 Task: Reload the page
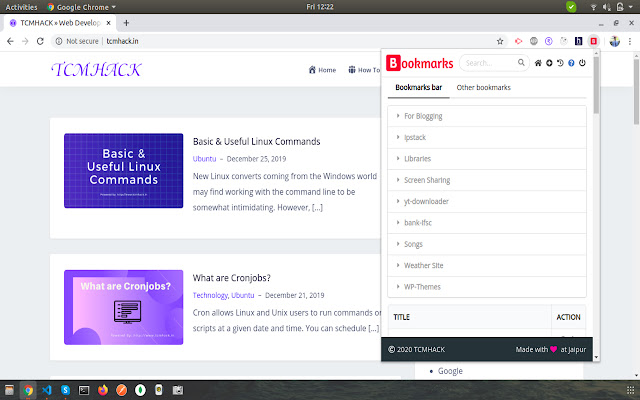40,41
